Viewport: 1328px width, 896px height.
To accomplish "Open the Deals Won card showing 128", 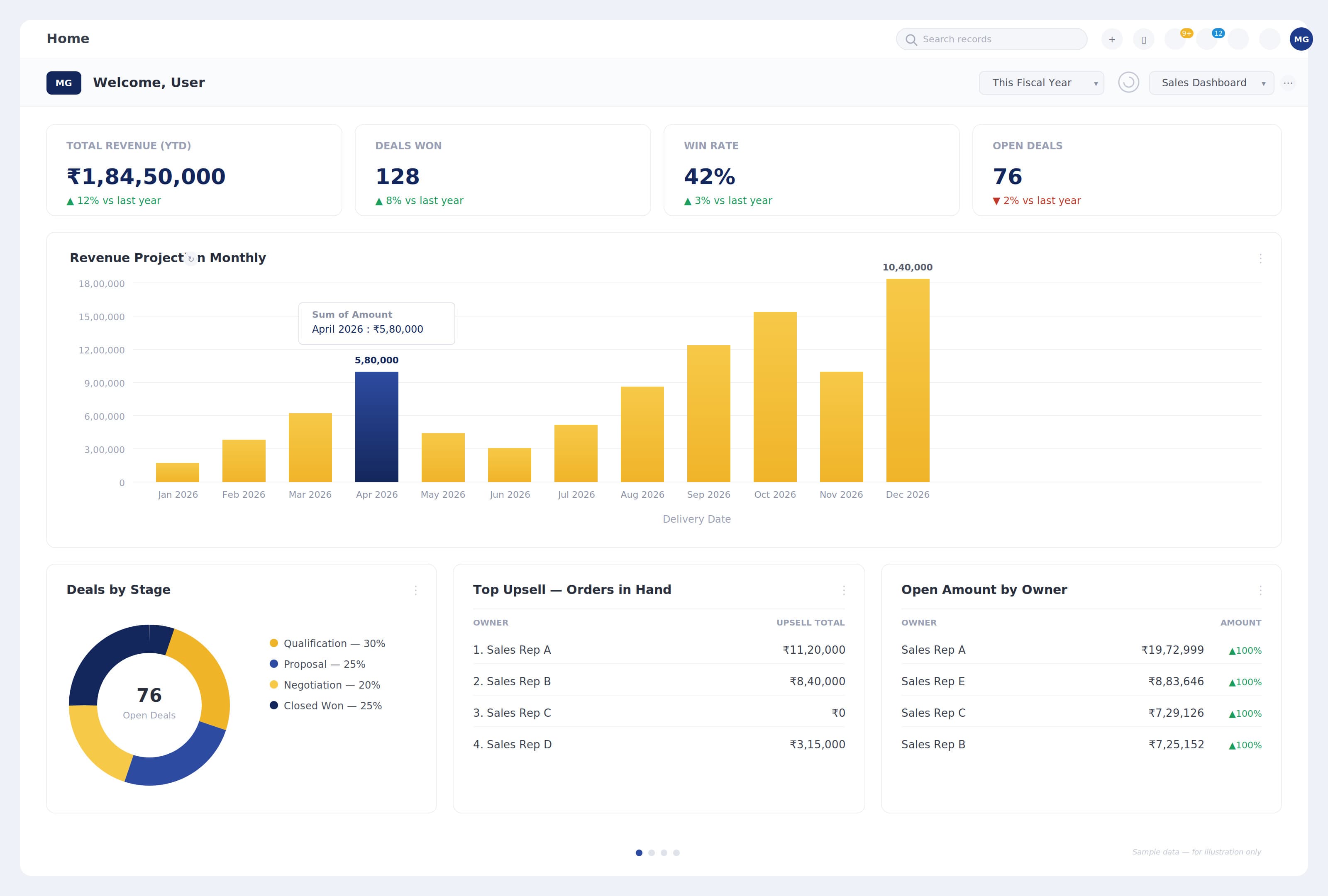I will (x=502, y=170).
